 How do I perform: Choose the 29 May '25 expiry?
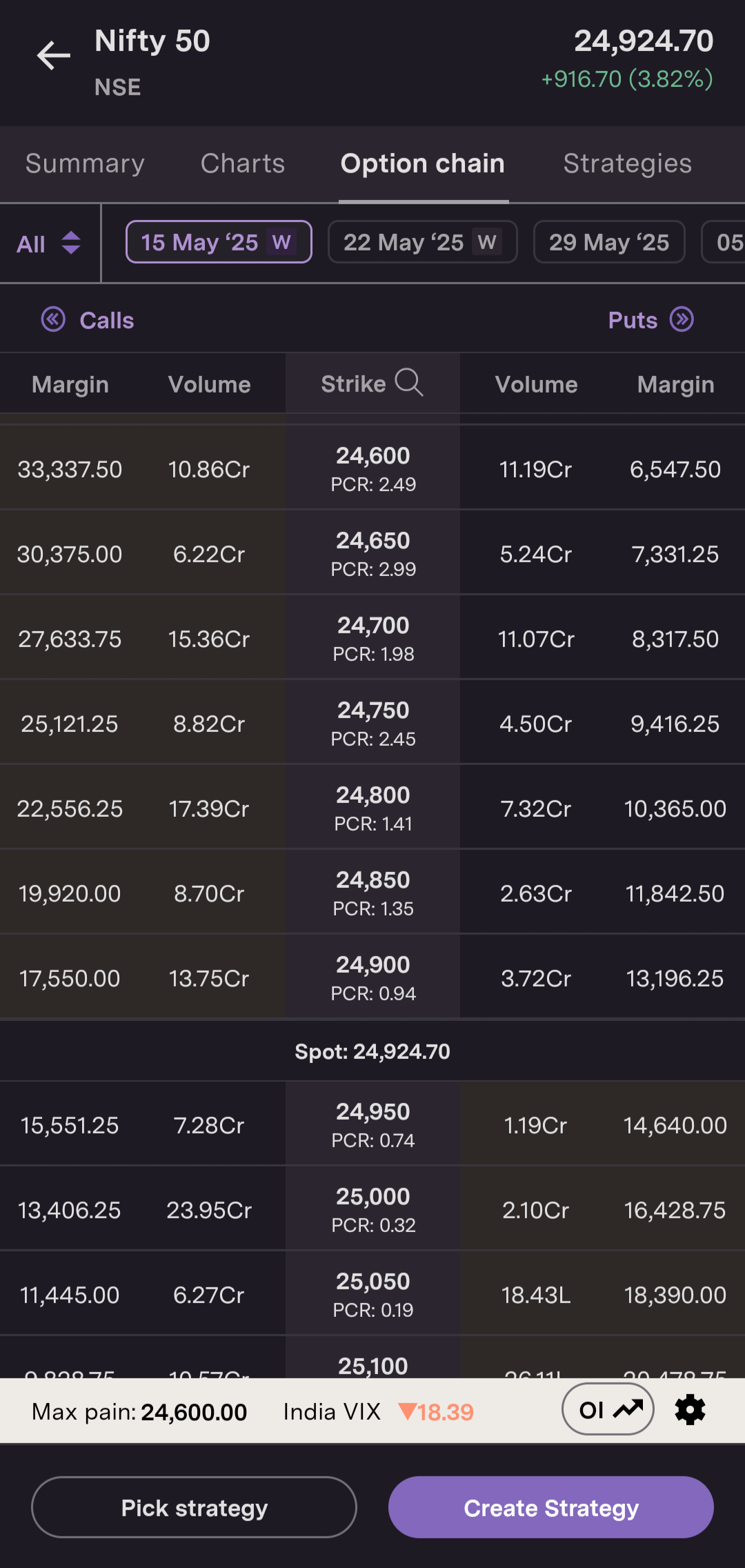609,242
